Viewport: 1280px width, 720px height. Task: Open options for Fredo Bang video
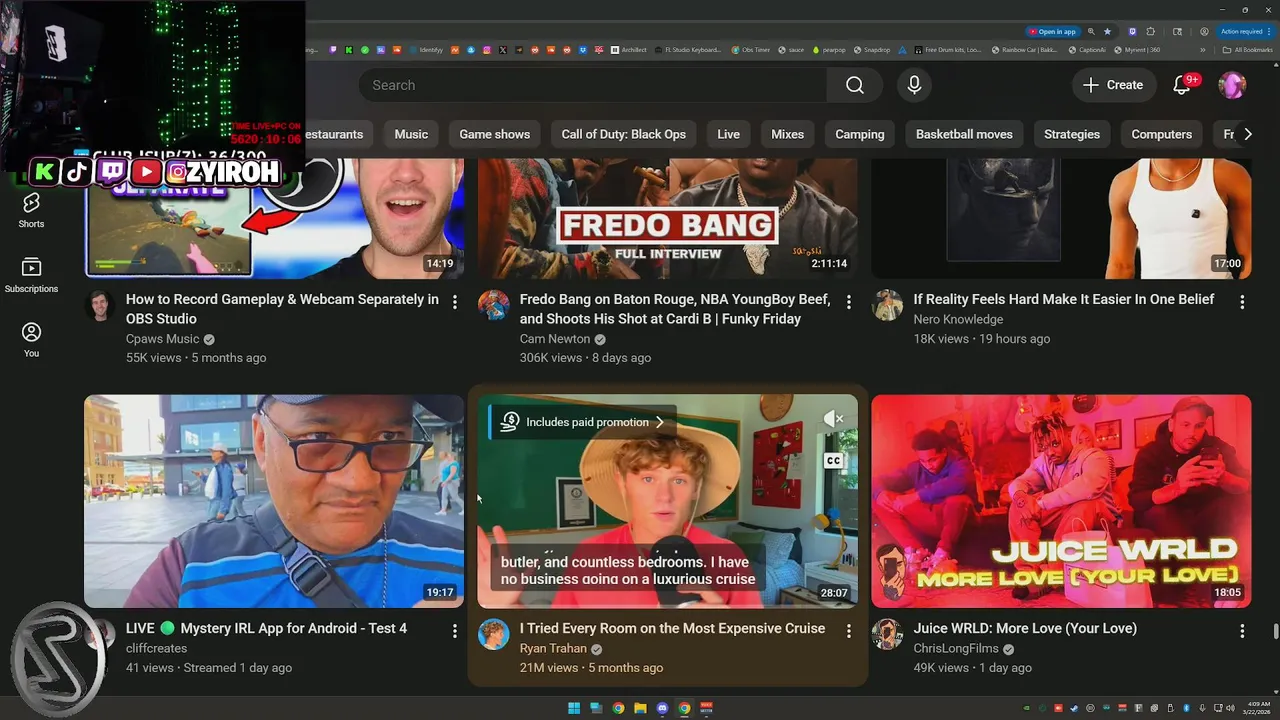(x=848, y=301)
